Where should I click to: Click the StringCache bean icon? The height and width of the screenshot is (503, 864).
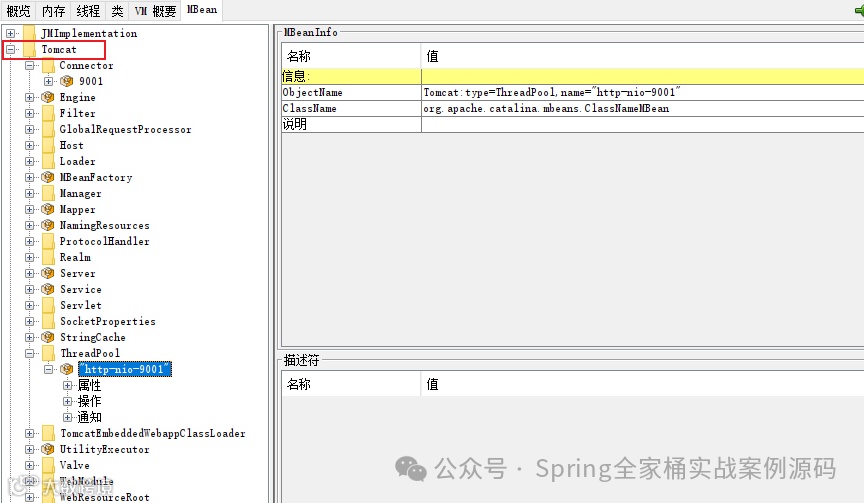pos(48,337)
